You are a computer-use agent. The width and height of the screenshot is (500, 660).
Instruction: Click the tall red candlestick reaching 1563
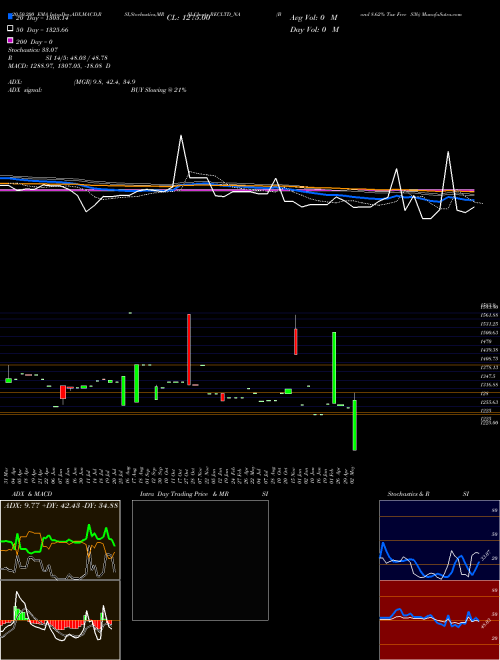tap(189, 349)
